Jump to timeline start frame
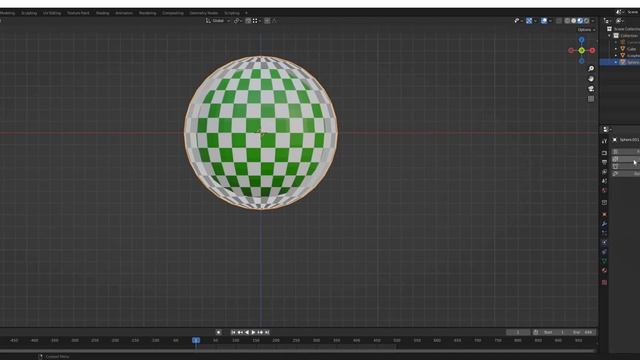Screen dimensions: 640x360 tap(233, 332)
